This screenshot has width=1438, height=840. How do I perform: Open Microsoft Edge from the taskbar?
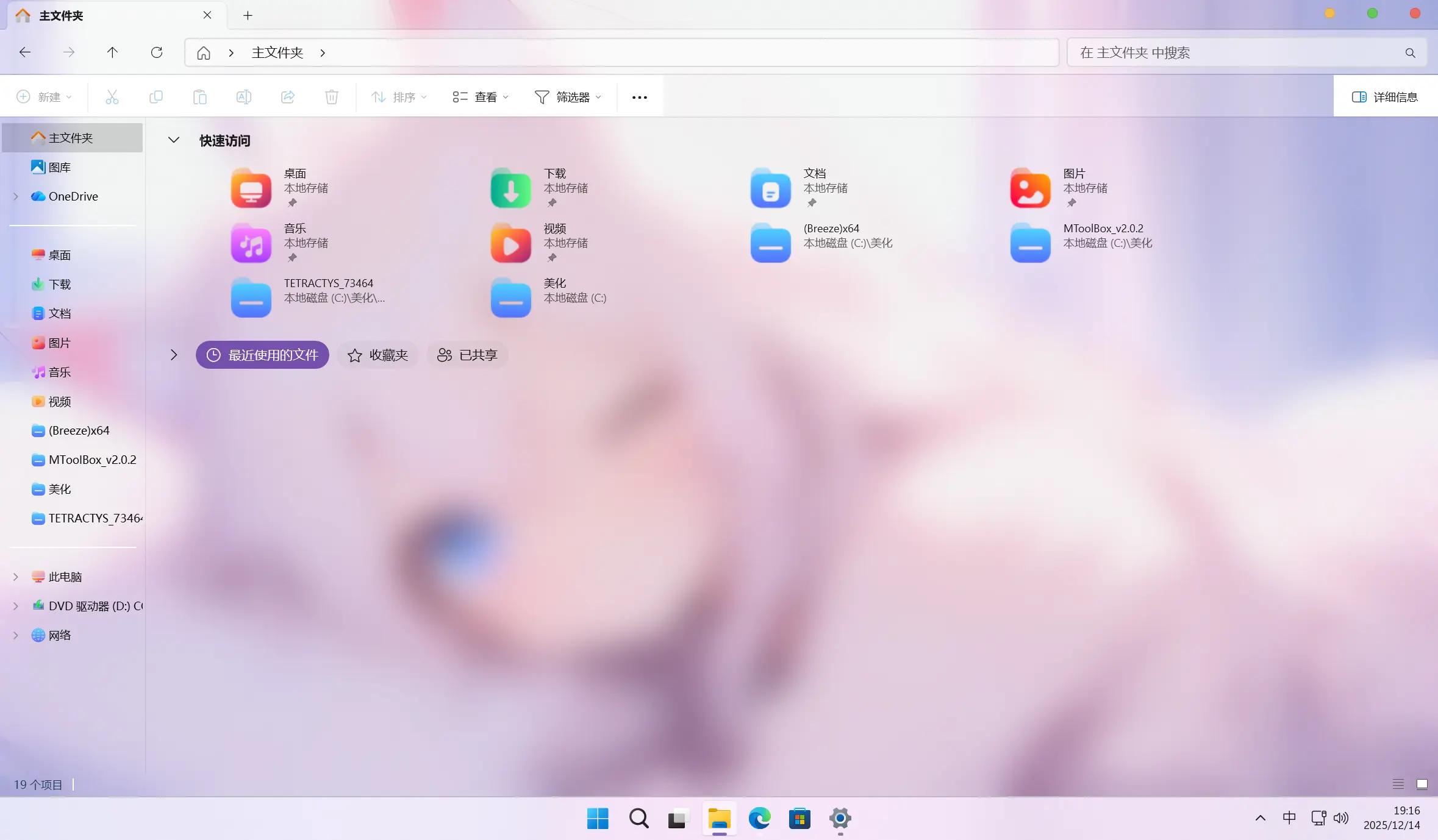click(x=759, y=819)
